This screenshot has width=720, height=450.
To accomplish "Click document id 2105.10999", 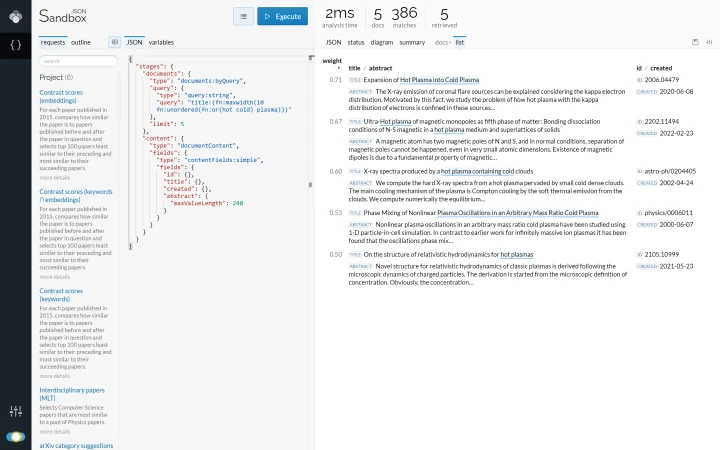I will tap(662, 254).
